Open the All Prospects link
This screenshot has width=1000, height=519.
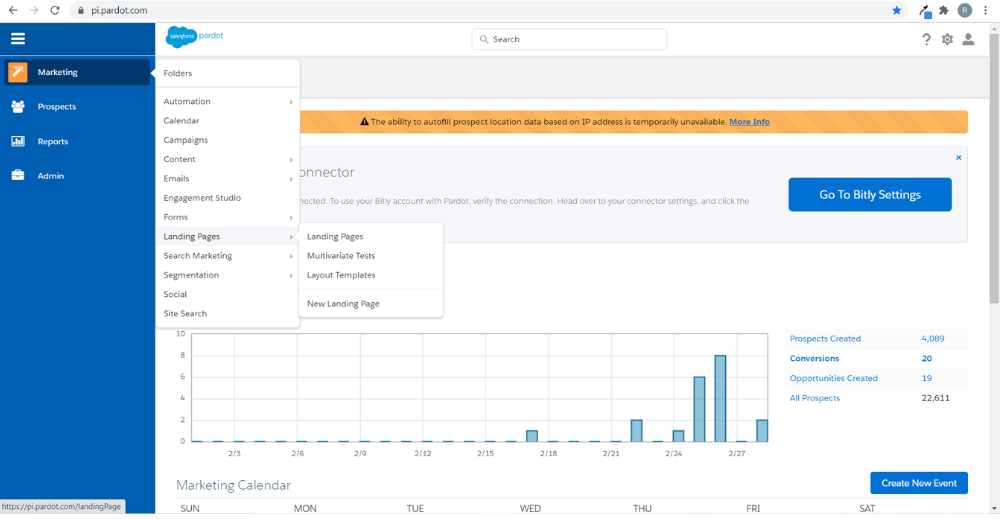coord(814,398)
